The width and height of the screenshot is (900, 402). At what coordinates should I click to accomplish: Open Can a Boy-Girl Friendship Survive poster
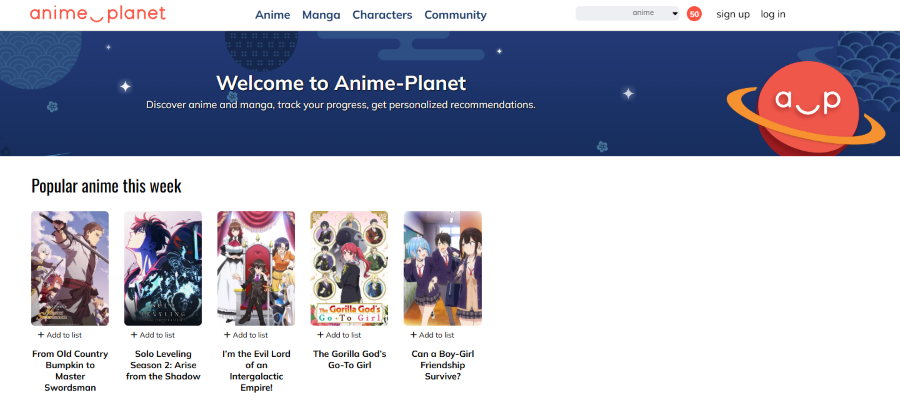click(x=443, y=268)
